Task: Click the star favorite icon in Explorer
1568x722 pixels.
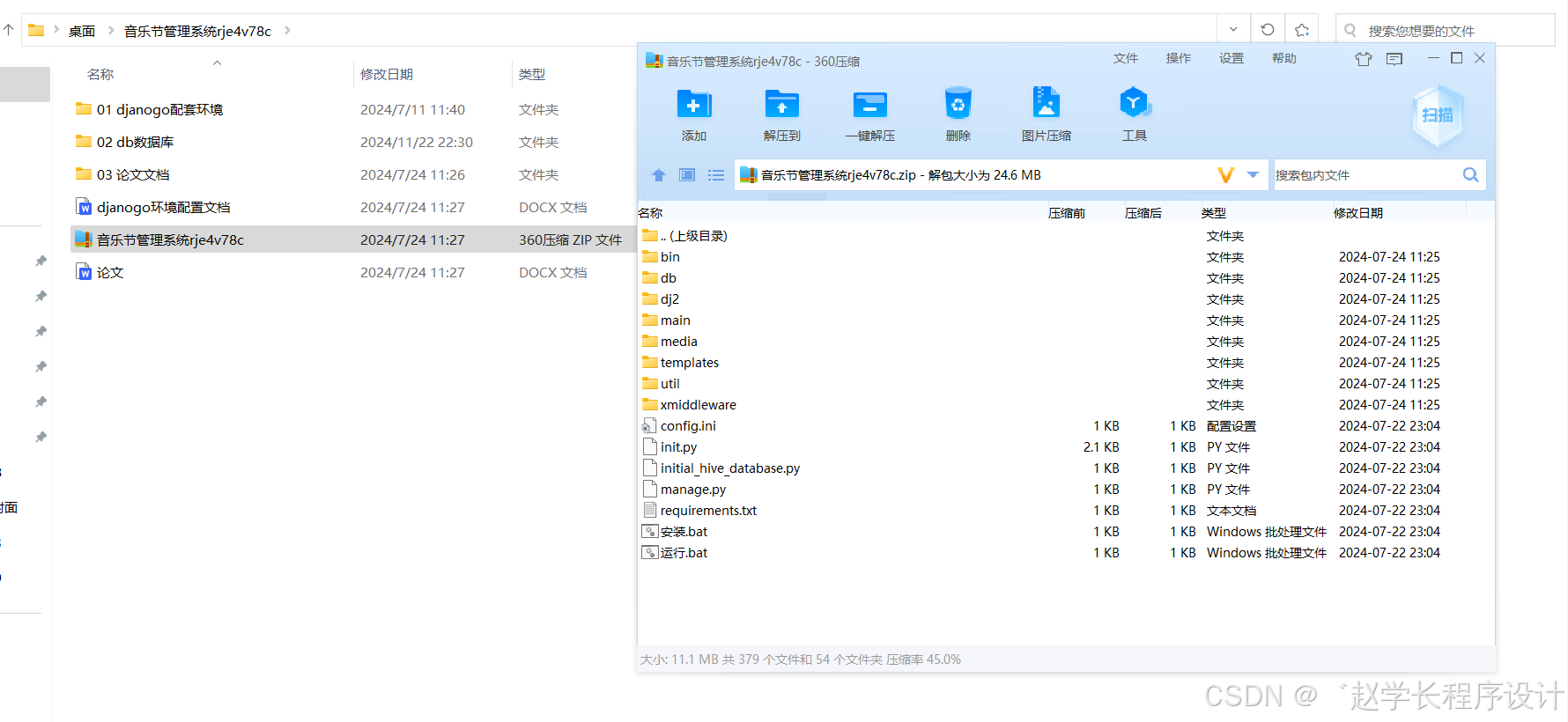Action: pos(1302,30)
